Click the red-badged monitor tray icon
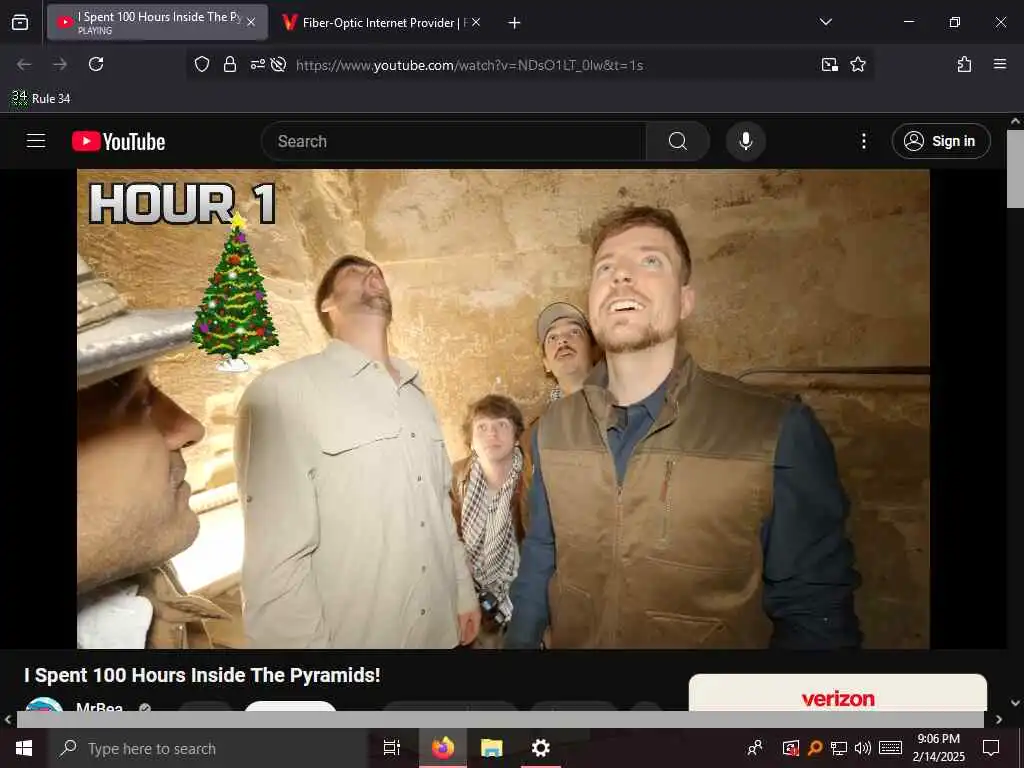The height and width of the screenshot is (768, 1024). [791, 748]
